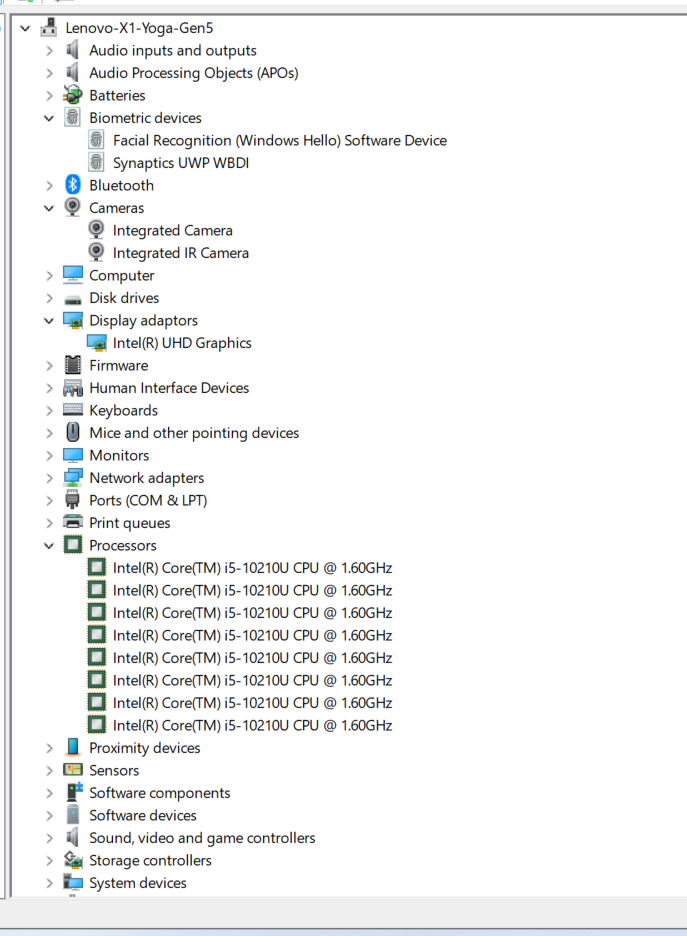
Task: Click the Keyboards category icon
Action: (x=73, y=410)
